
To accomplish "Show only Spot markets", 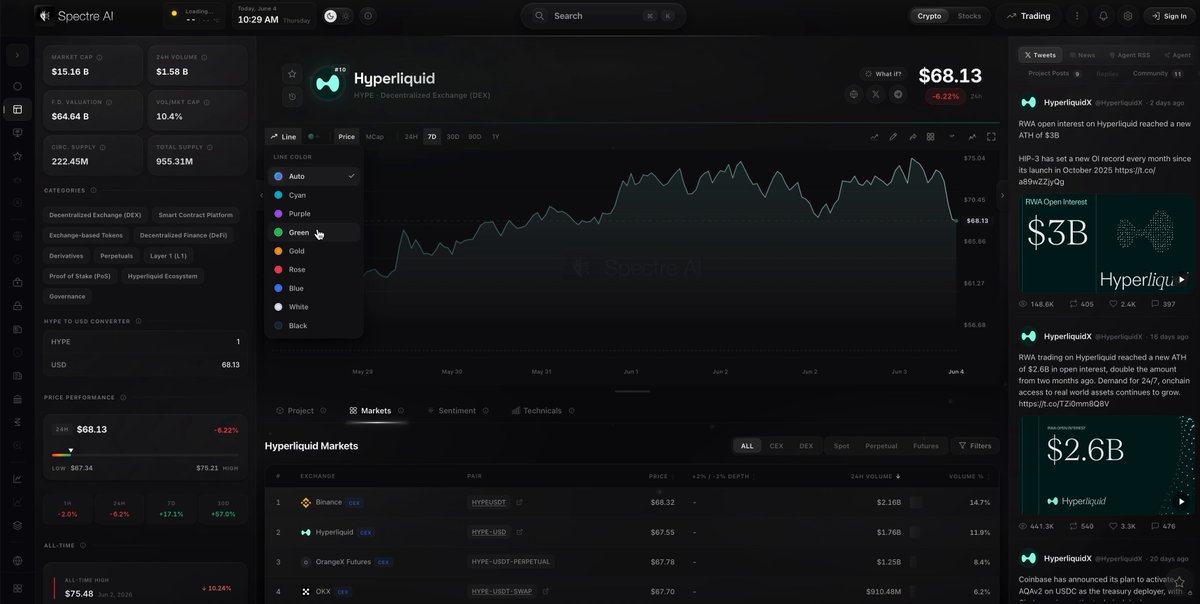I will point(841,446).
